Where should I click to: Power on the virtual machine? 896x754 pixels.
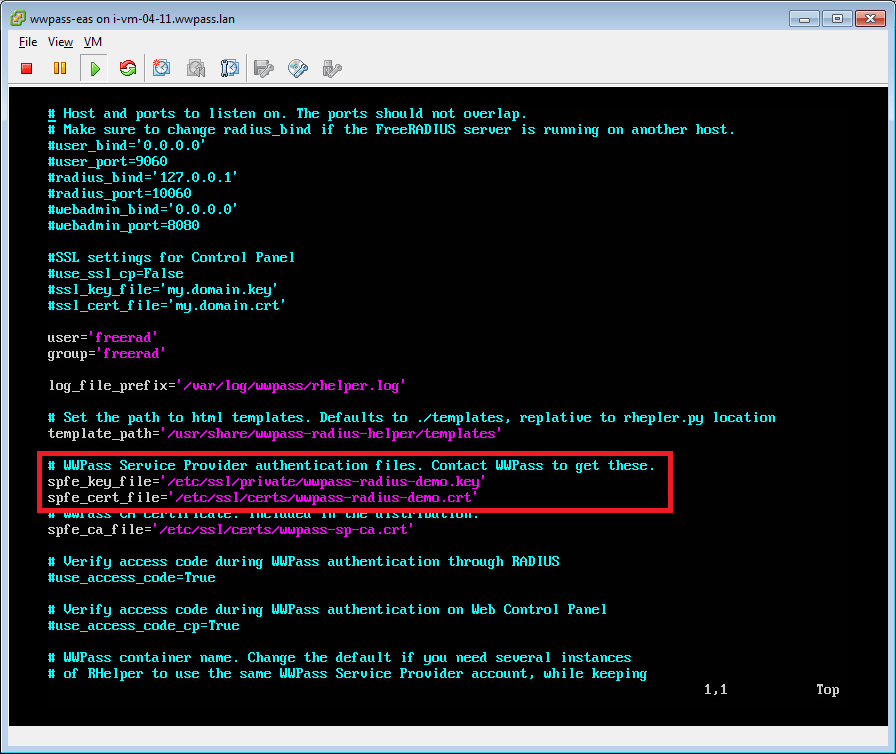pos(94,67)
